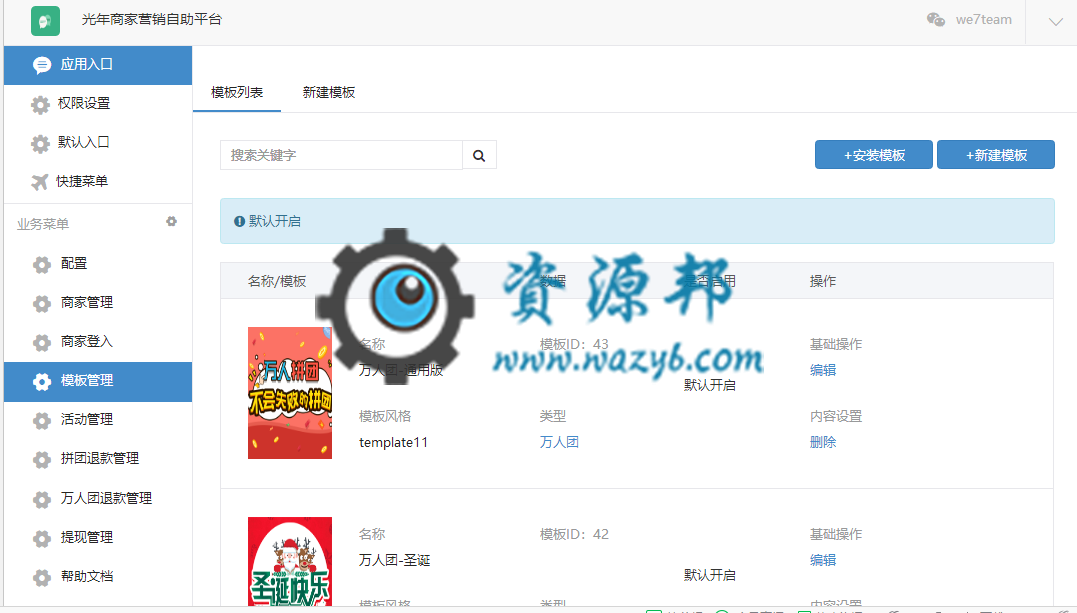Focus the 搜索关键字 search field
Screen dimensions: 1077x613
341,155
